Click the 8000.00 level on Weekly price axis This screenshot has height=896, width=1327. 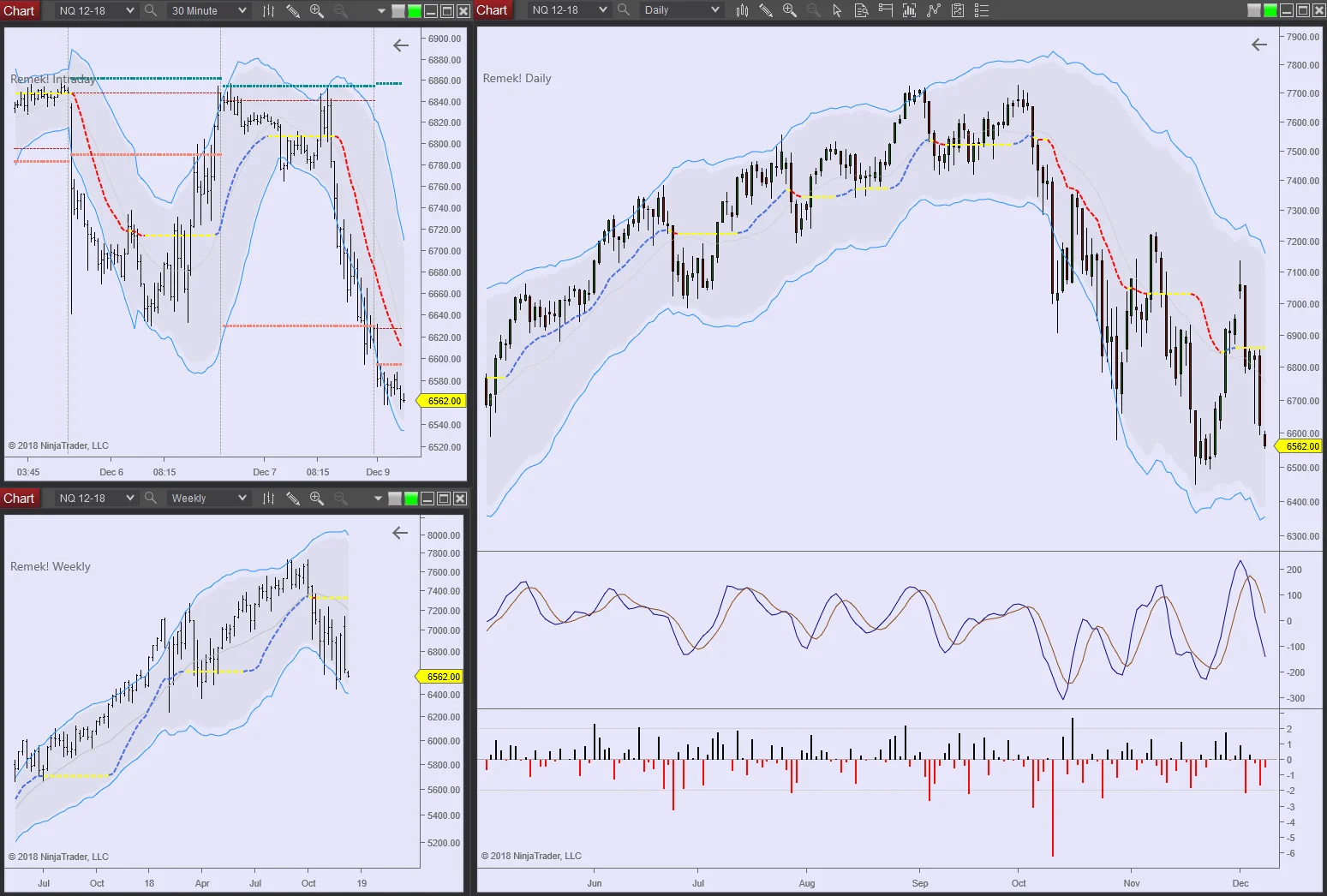[444, 535]
